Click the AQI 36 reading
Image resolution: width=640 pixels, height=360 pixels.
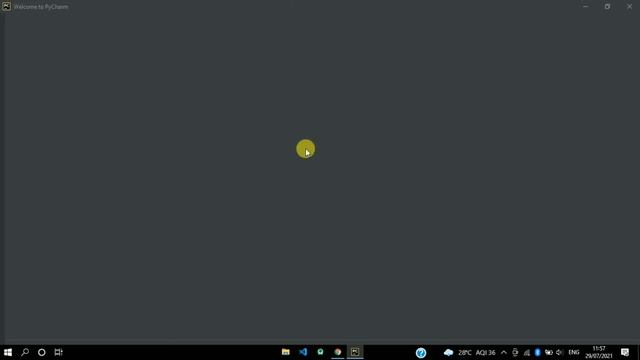coord(485,353)
